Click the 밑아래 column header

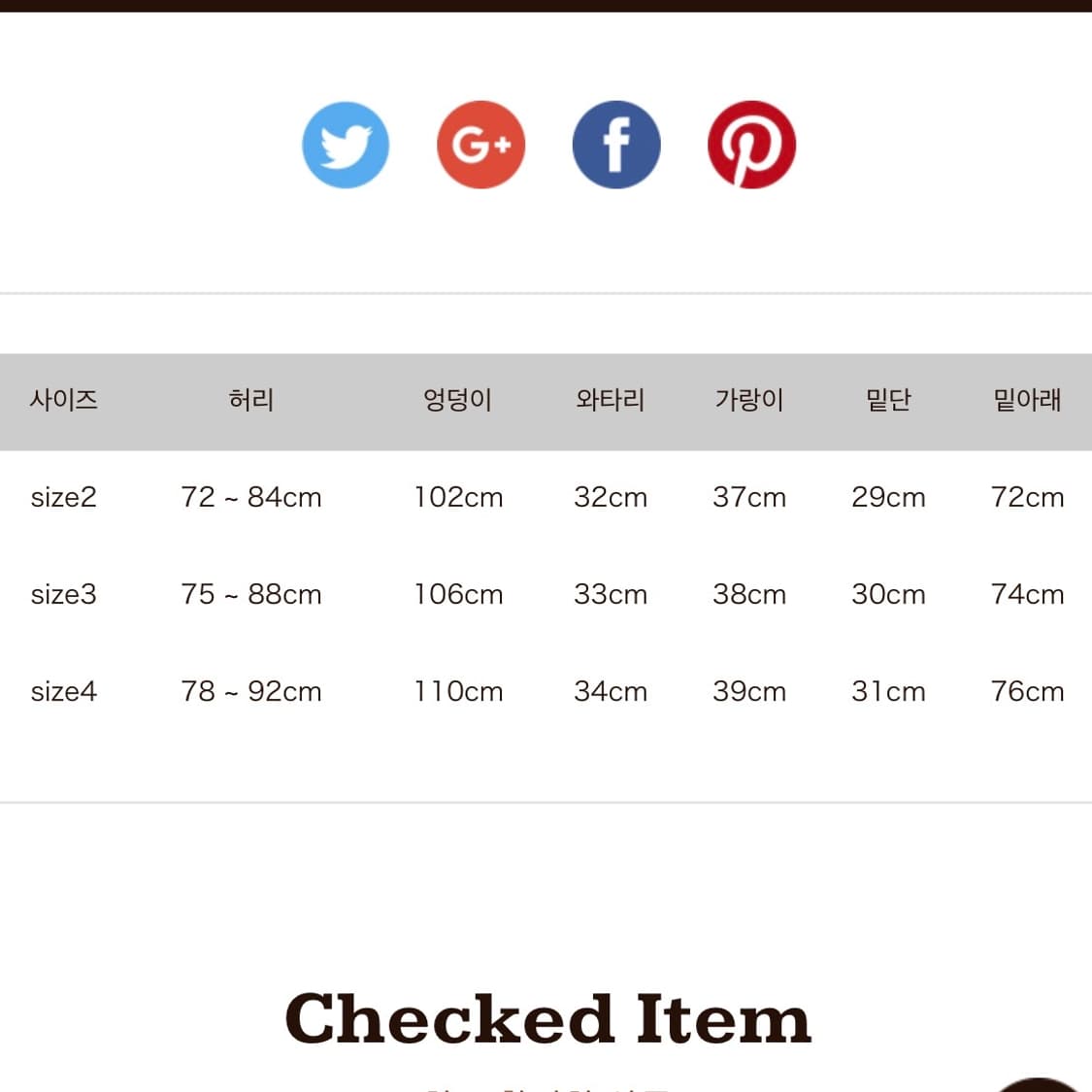click(1027, 400)
